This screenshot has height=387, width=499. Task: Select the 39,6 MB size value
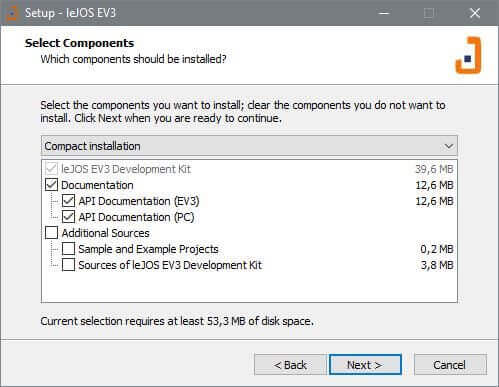tap(434, 169)
